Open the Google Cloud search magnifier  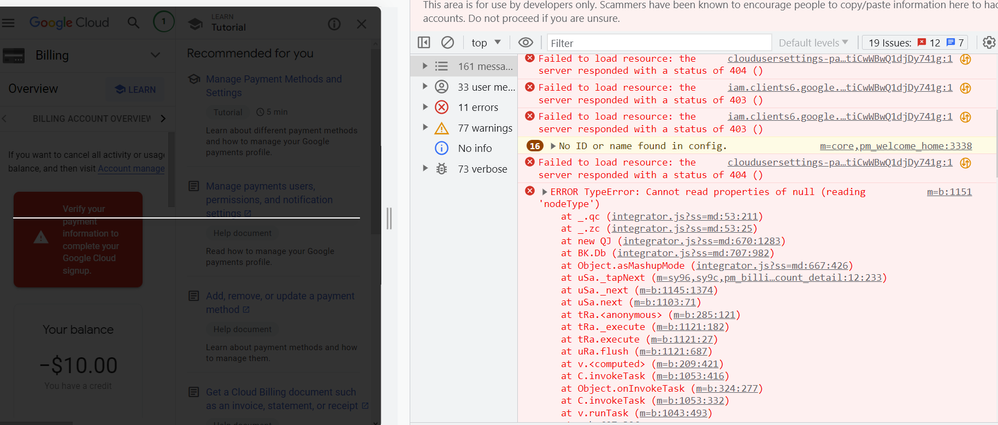(133, 23)
